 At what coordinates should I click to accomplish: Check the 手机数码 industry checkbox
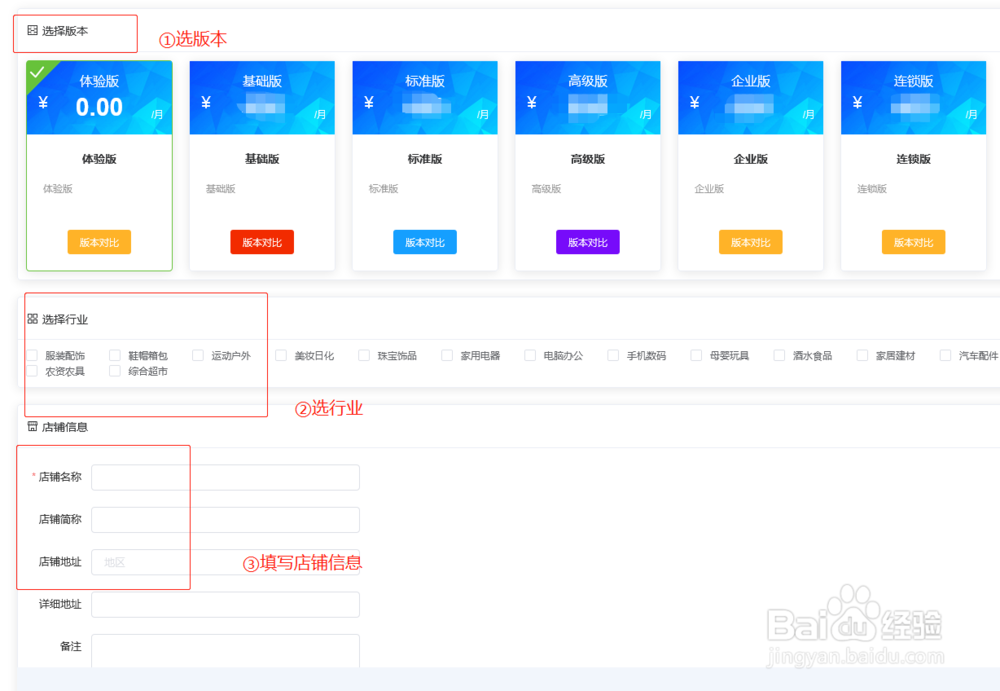point(613,355)
